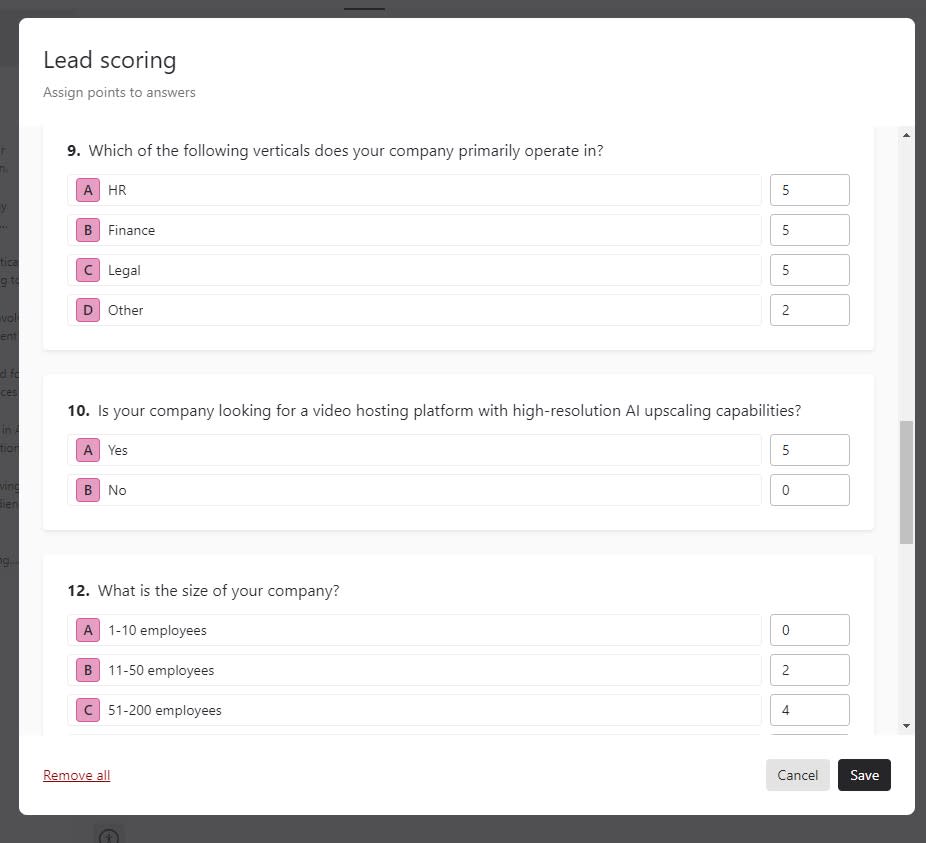Edit points for 11-50 employees
This screenshot has width=926, height=843.
pos(809,670)
